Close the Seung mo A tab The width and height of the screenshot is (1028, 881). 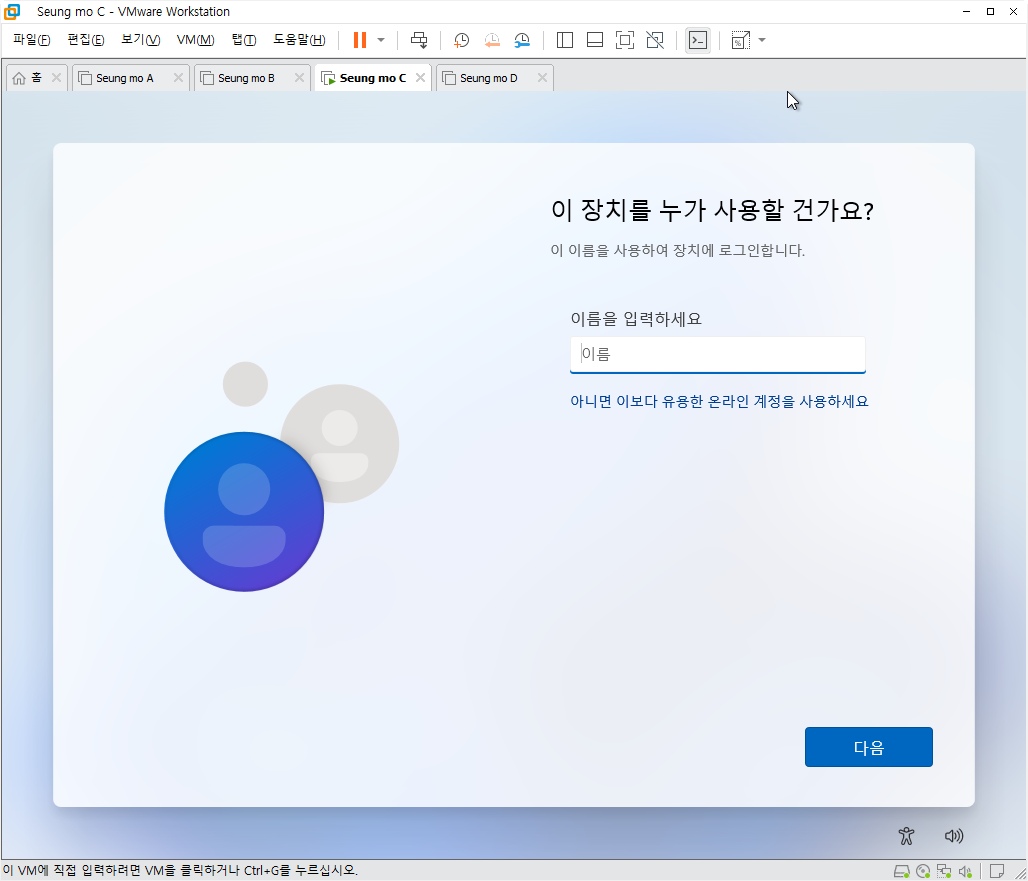tap(178, 78)
